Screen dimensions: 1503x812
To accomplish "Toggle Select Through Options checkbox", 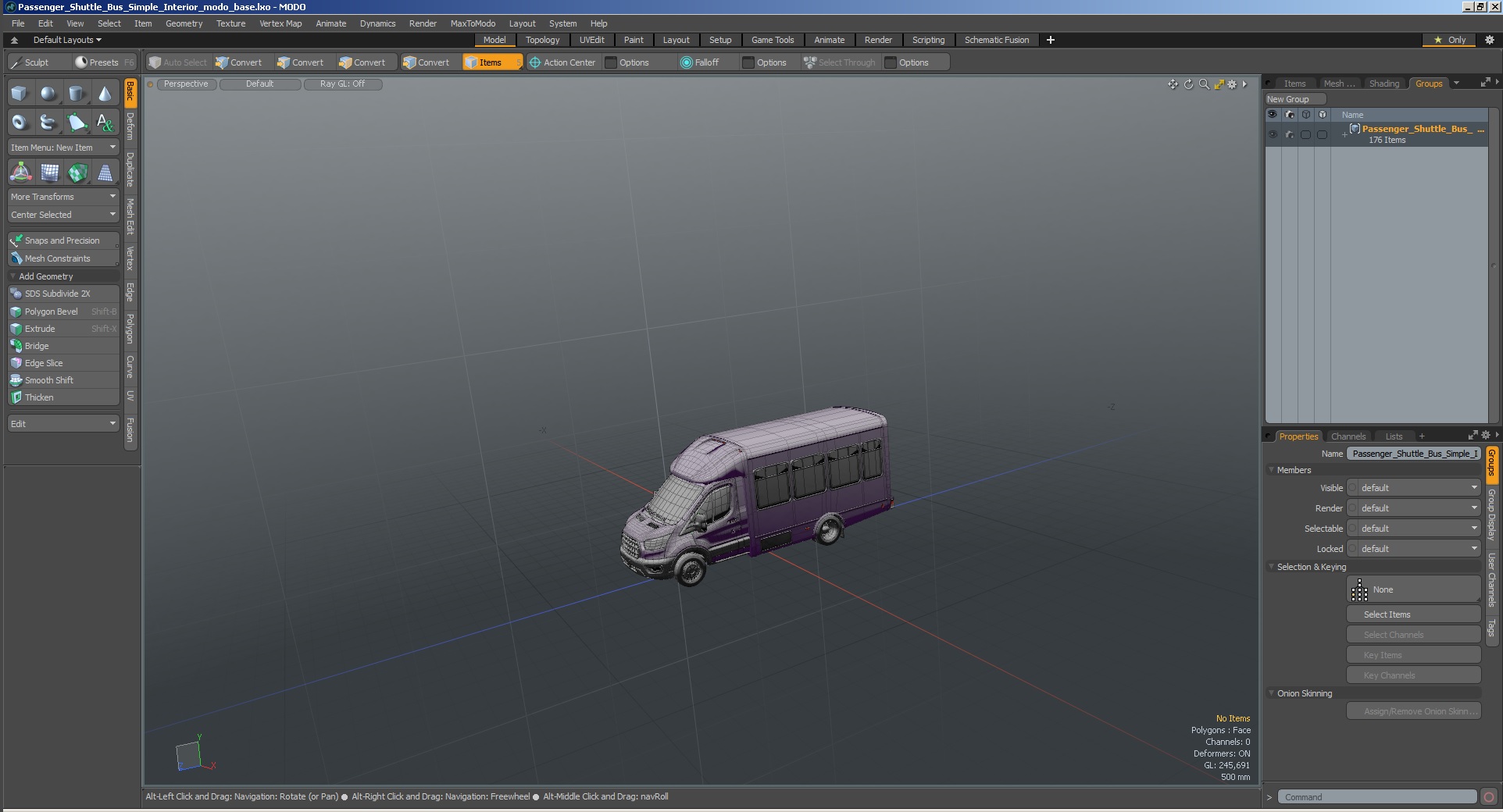I will (891, 62).
